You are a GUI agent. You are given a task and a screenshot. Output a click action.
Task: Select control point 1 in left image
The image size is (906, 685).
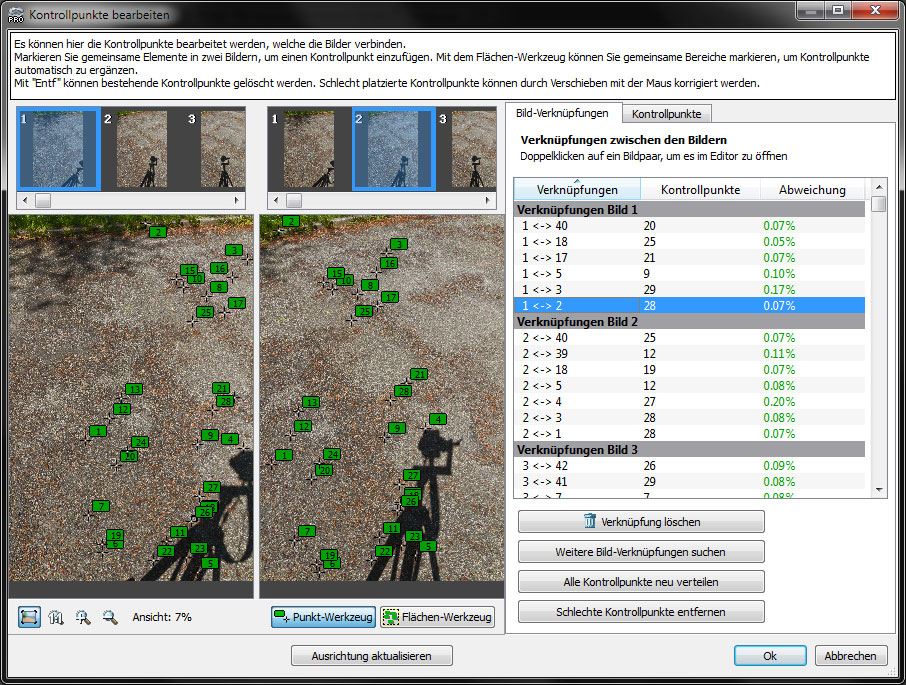(98, 431)
